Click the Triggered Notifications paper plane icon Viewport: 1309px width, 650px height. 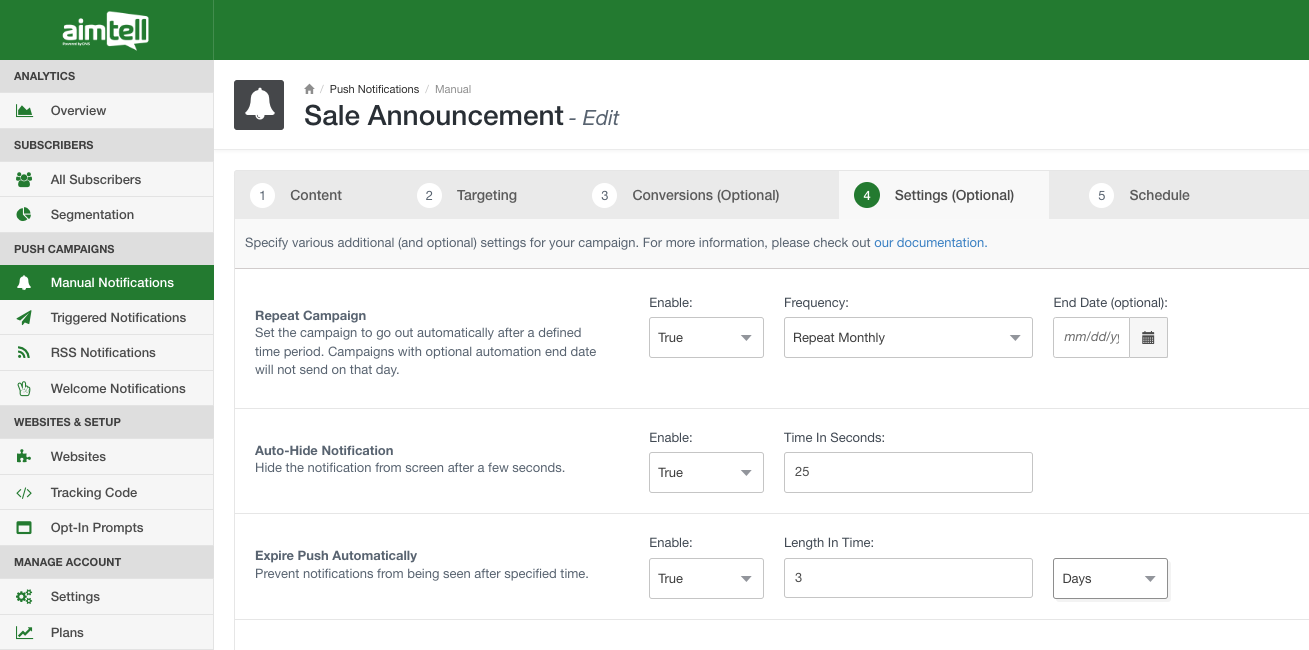pos(24,318)
